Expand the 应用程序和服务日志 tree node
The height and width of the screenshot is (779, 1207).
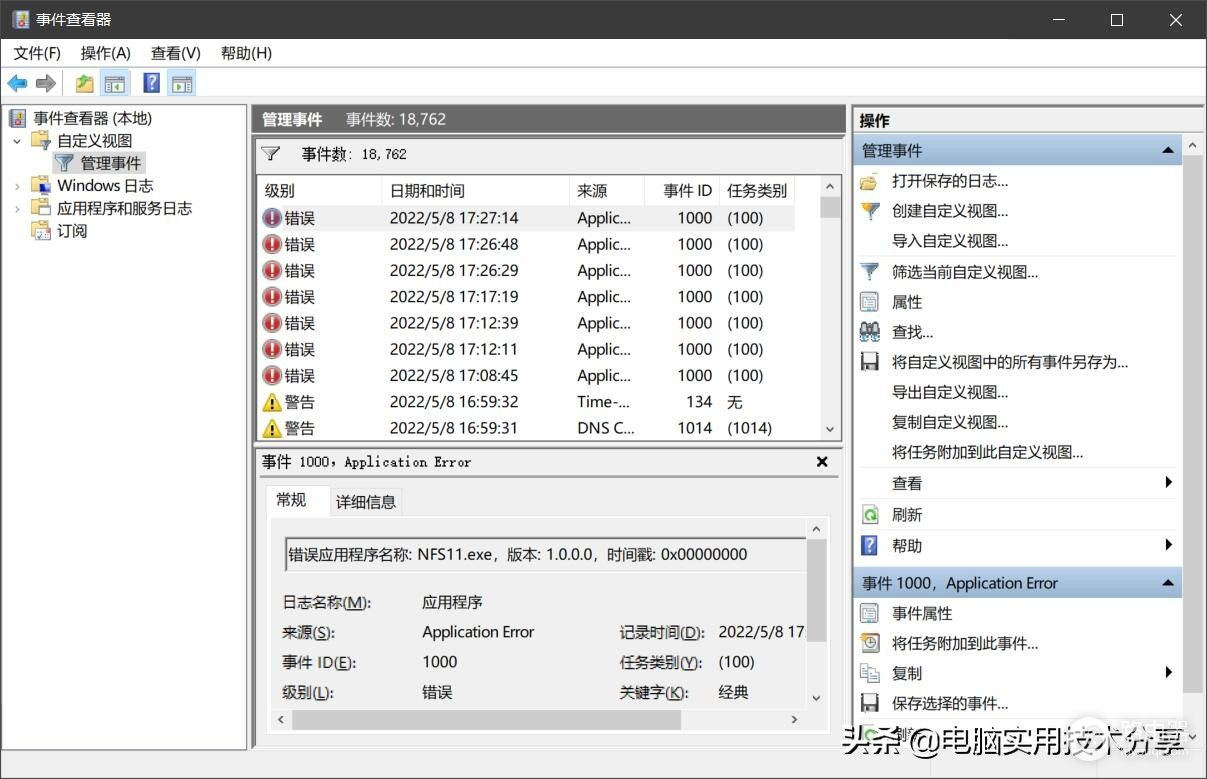click(x=17, y=209)
